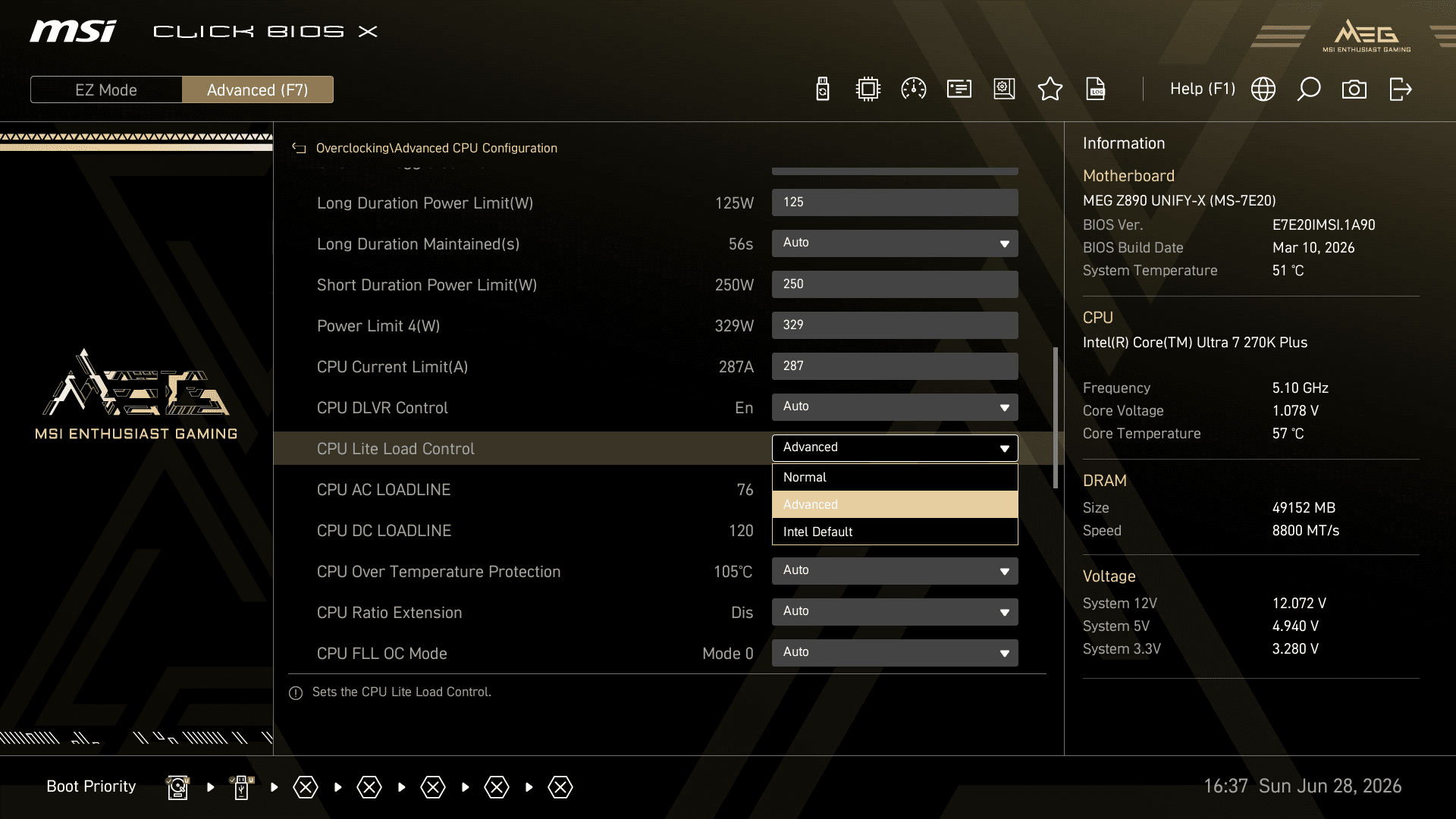Screen dimensions: 1456x819
Task: Edit the Long Duration Power Limit field
Action: point(895,202)
